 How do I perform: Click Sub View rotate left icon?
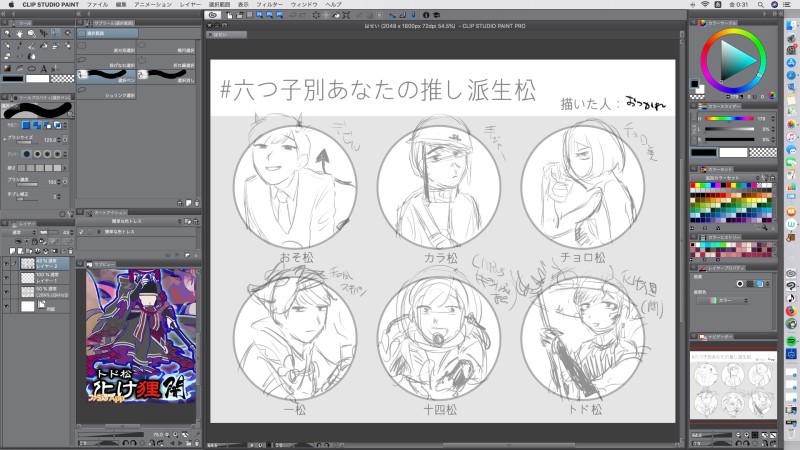(x=126, y=443)
